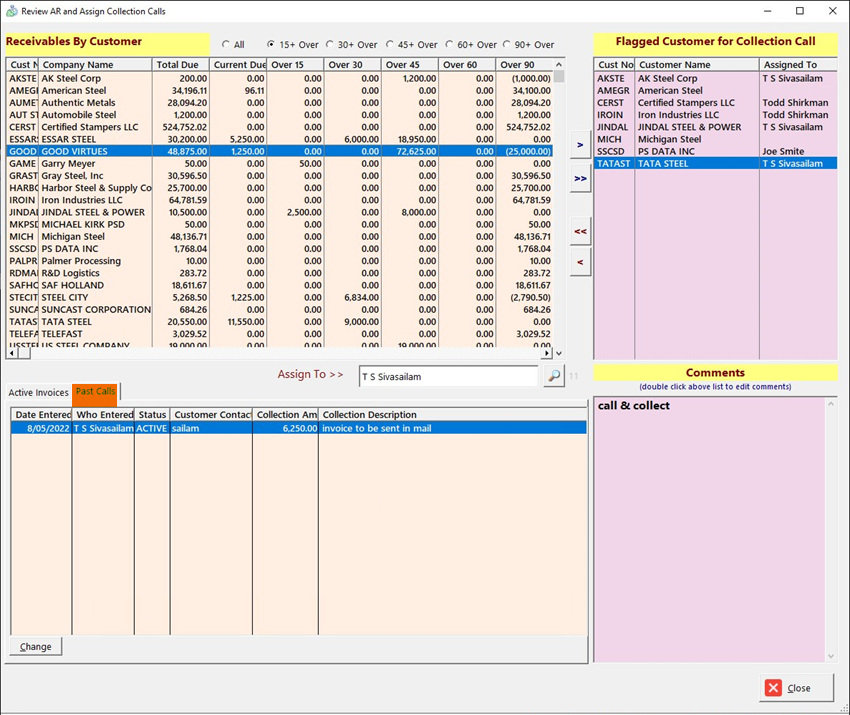The width and height of the screenshot is (850, 715).
Task: Select STEEL CITY row
Action: point(280,298)
